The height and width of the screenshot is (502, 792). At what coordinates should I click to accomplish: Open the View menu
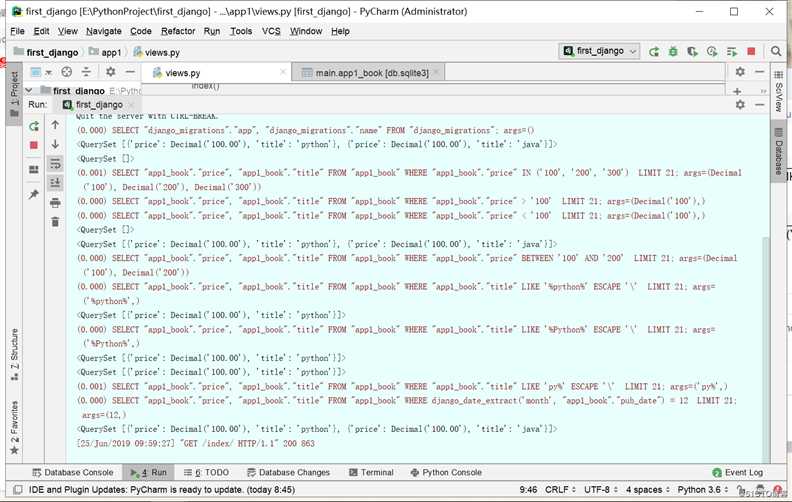click(68, 31)
